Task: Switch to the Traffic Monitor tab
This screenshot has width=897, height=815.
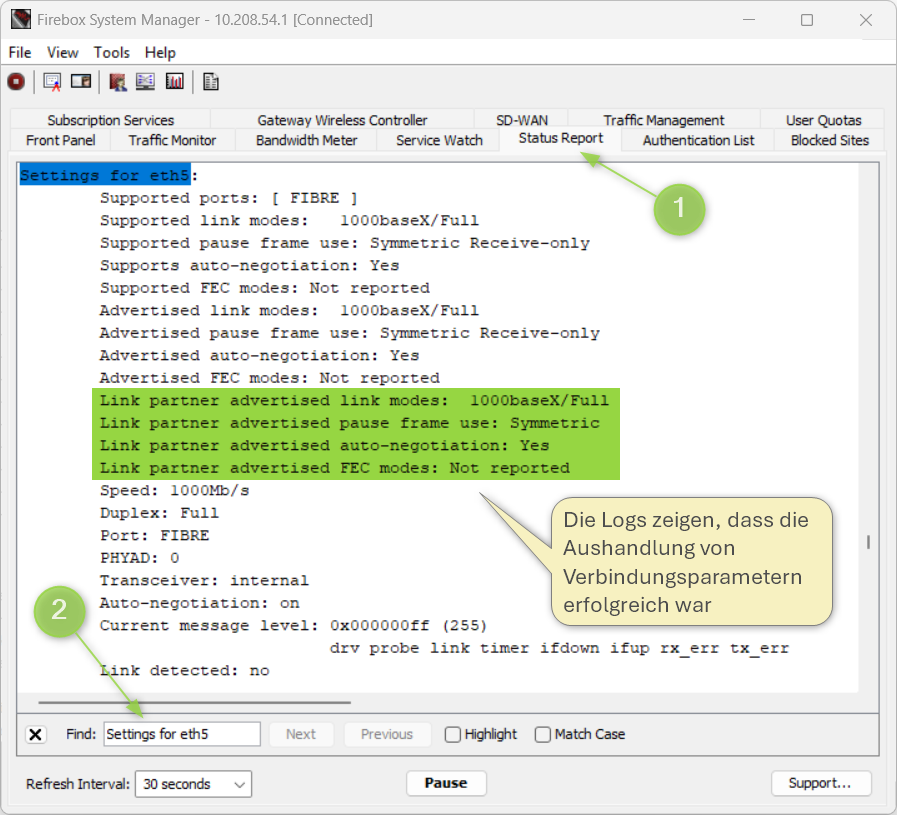Action: 172,141
